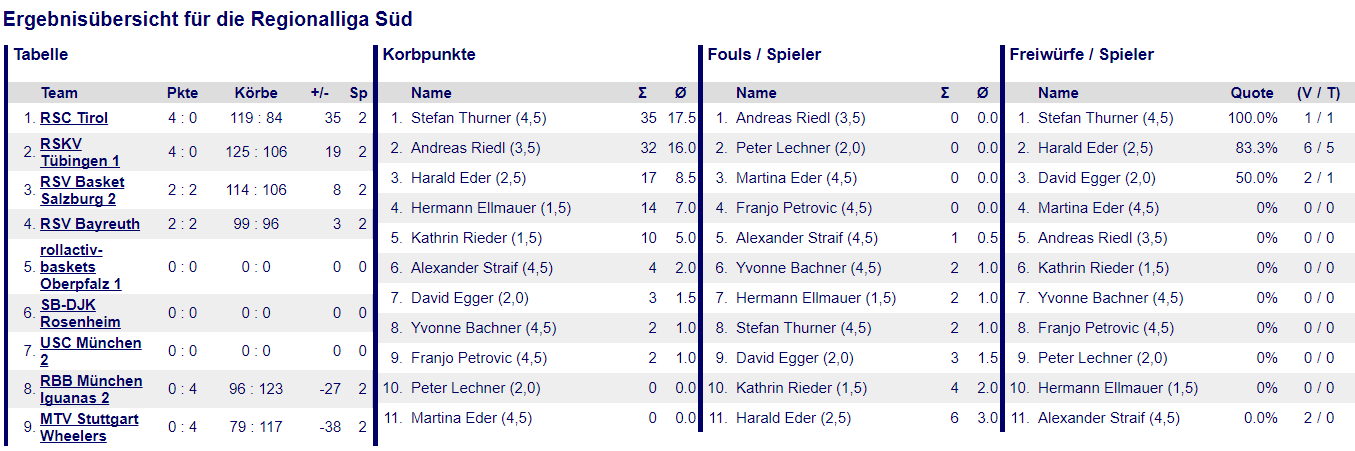The height and width of the screenshot is (451, 1355).
Task: Click the RSV Basket Salzburg 2 link
Action: click(82, 190)
